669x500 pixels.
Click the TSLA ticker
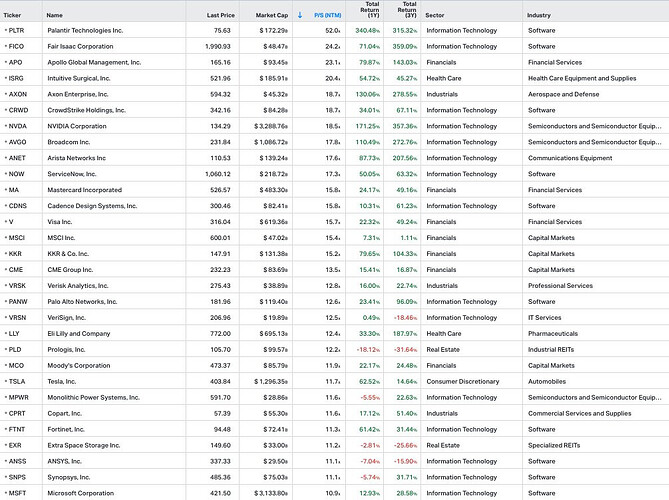coord(17,381)
